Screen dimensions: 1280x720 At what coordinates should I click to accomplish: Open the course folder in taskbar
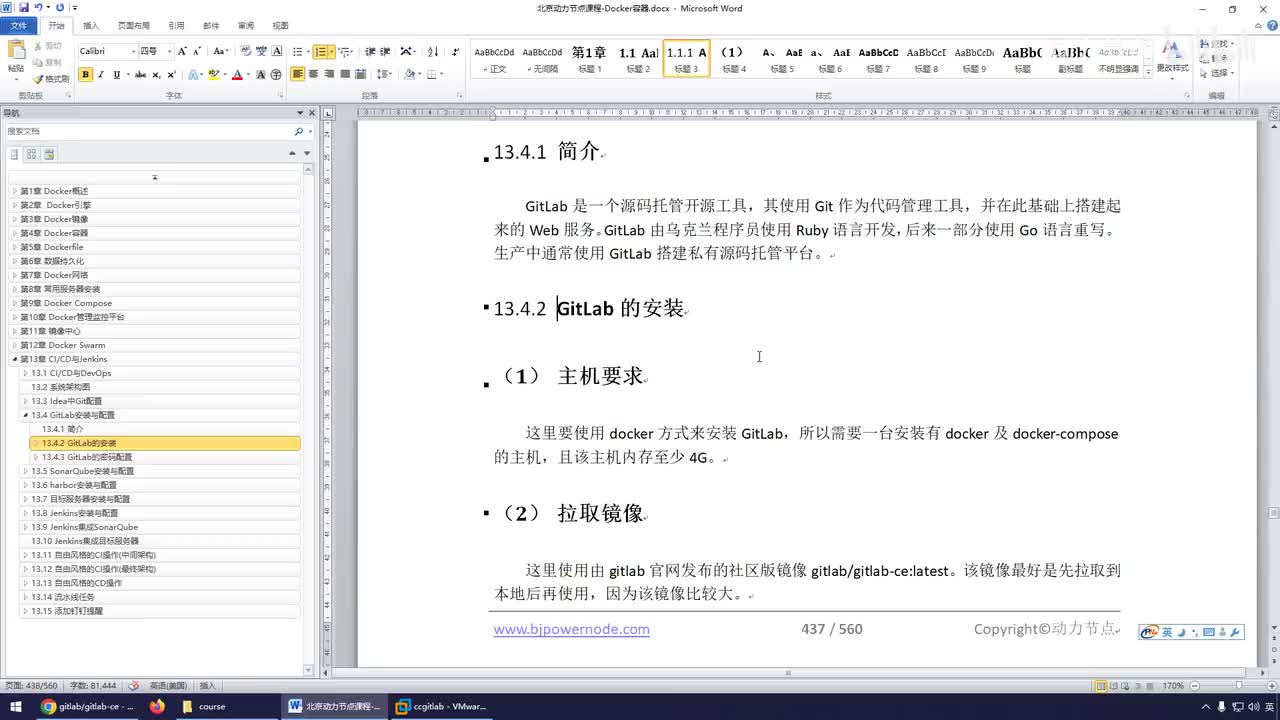pyautogui.click(x=205, y=706)
